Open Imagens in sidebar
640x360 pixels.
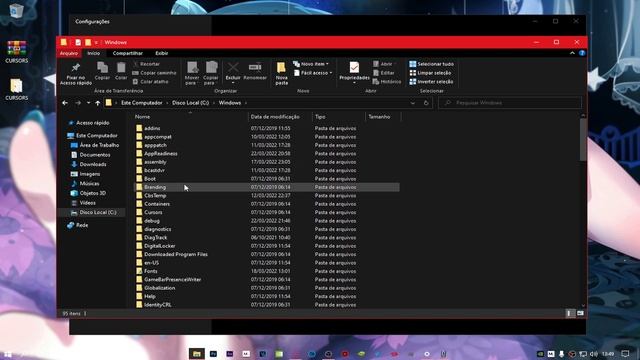coord(85,174)
